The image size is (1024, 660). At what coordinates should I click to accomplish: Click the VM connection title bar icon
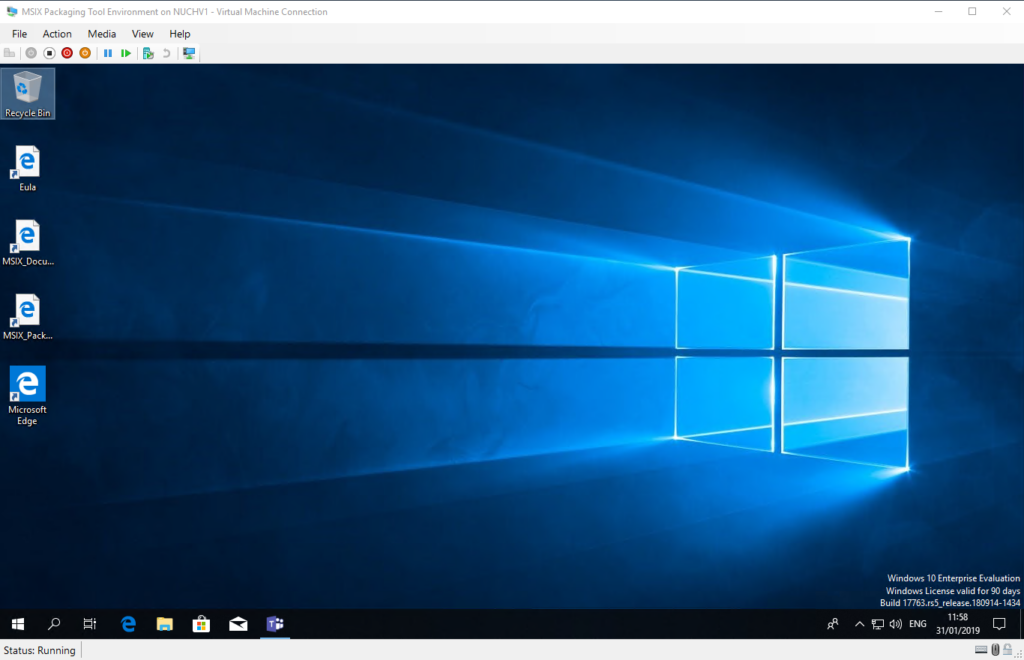pos(12,11)
